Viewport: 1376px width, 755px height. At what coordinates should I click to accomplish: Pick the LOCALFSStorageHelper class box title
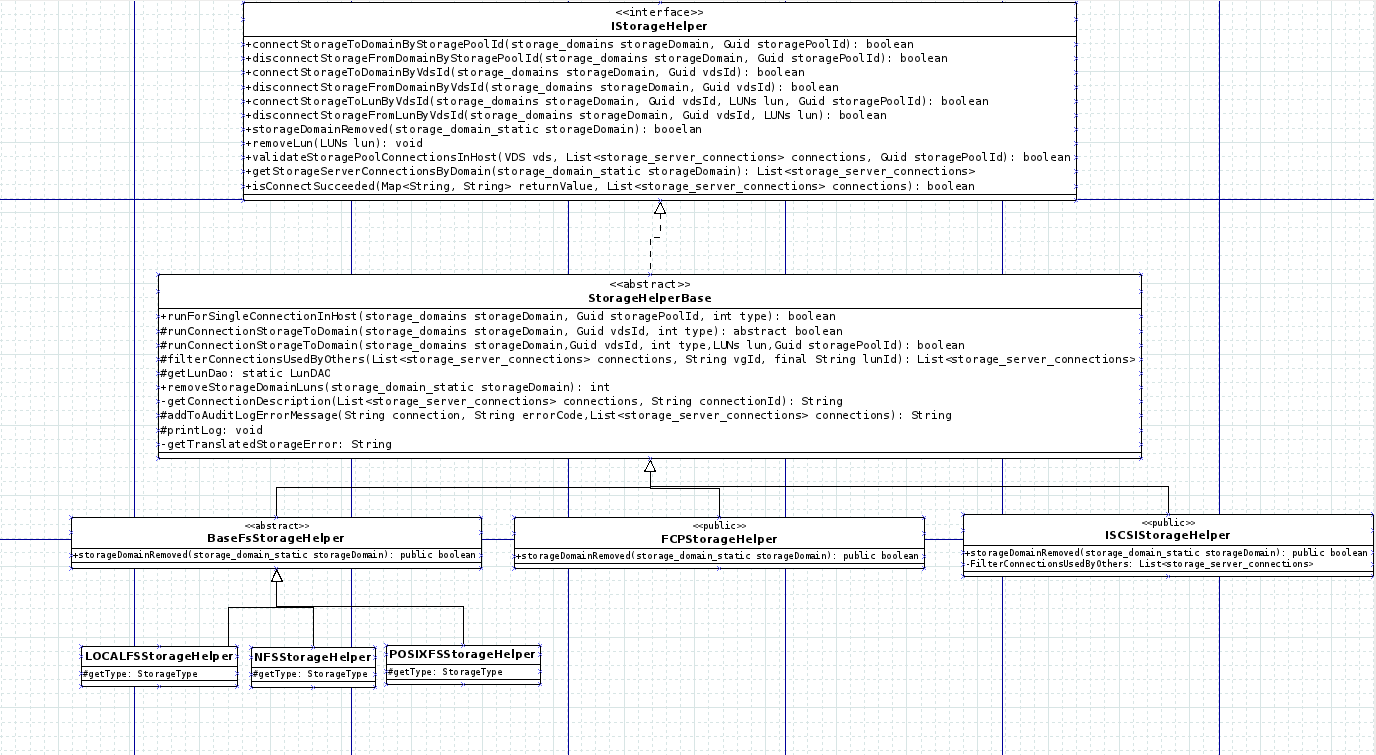coord(159,656)
